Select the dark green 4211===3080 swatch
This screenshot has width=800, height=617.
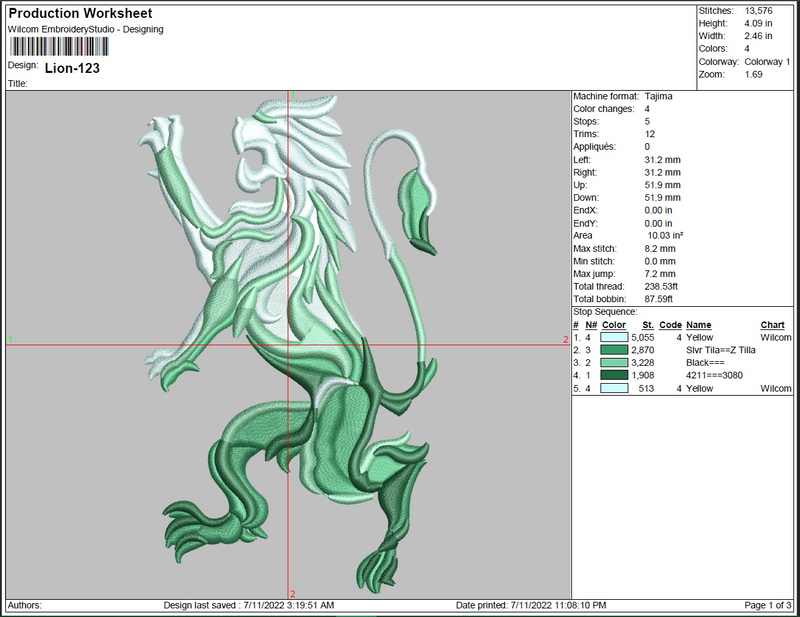pyautogui.click(x=614, y=375)
